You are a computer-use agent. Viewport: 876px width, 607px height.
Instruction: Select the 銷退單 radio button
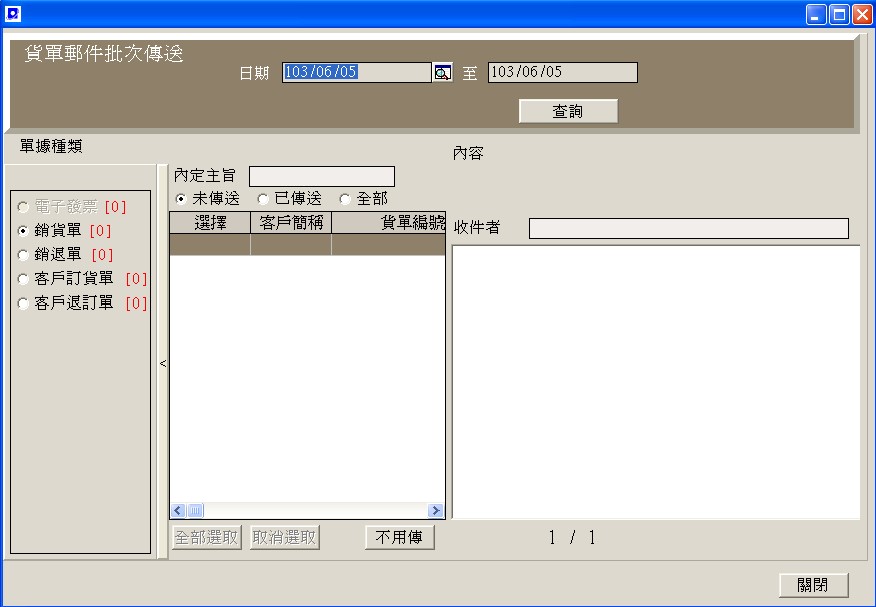pyautogui.click(x=23, y=255)
